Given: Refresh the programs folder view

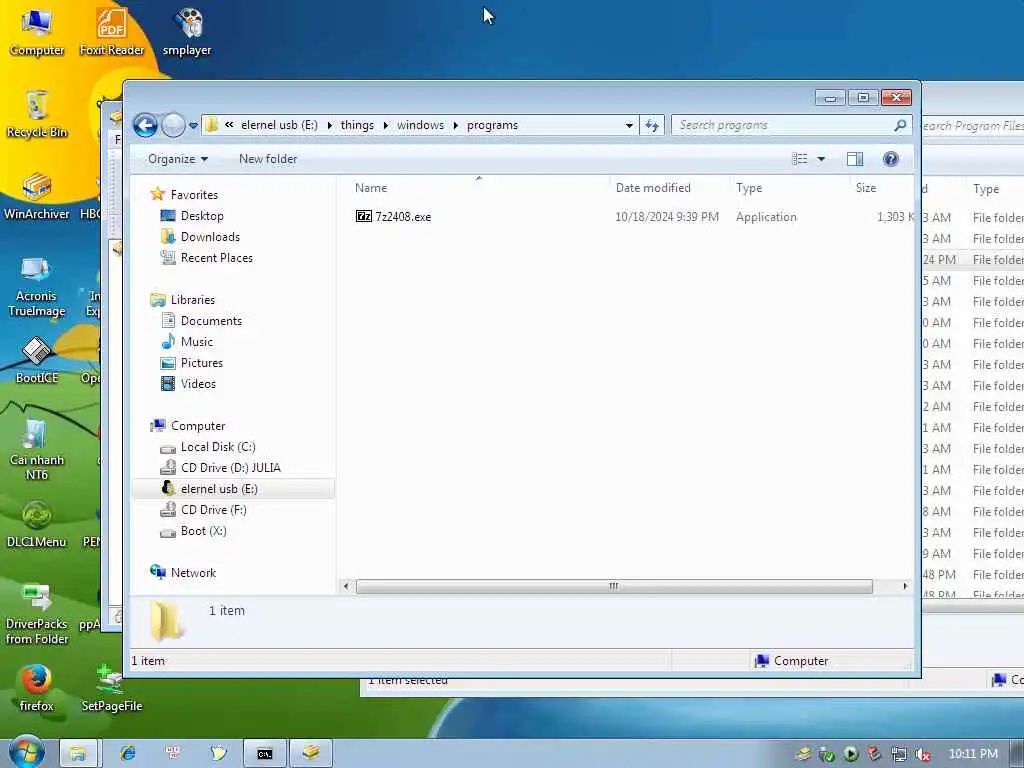Looking at the screenshot, I should click(x=652, y=125).
